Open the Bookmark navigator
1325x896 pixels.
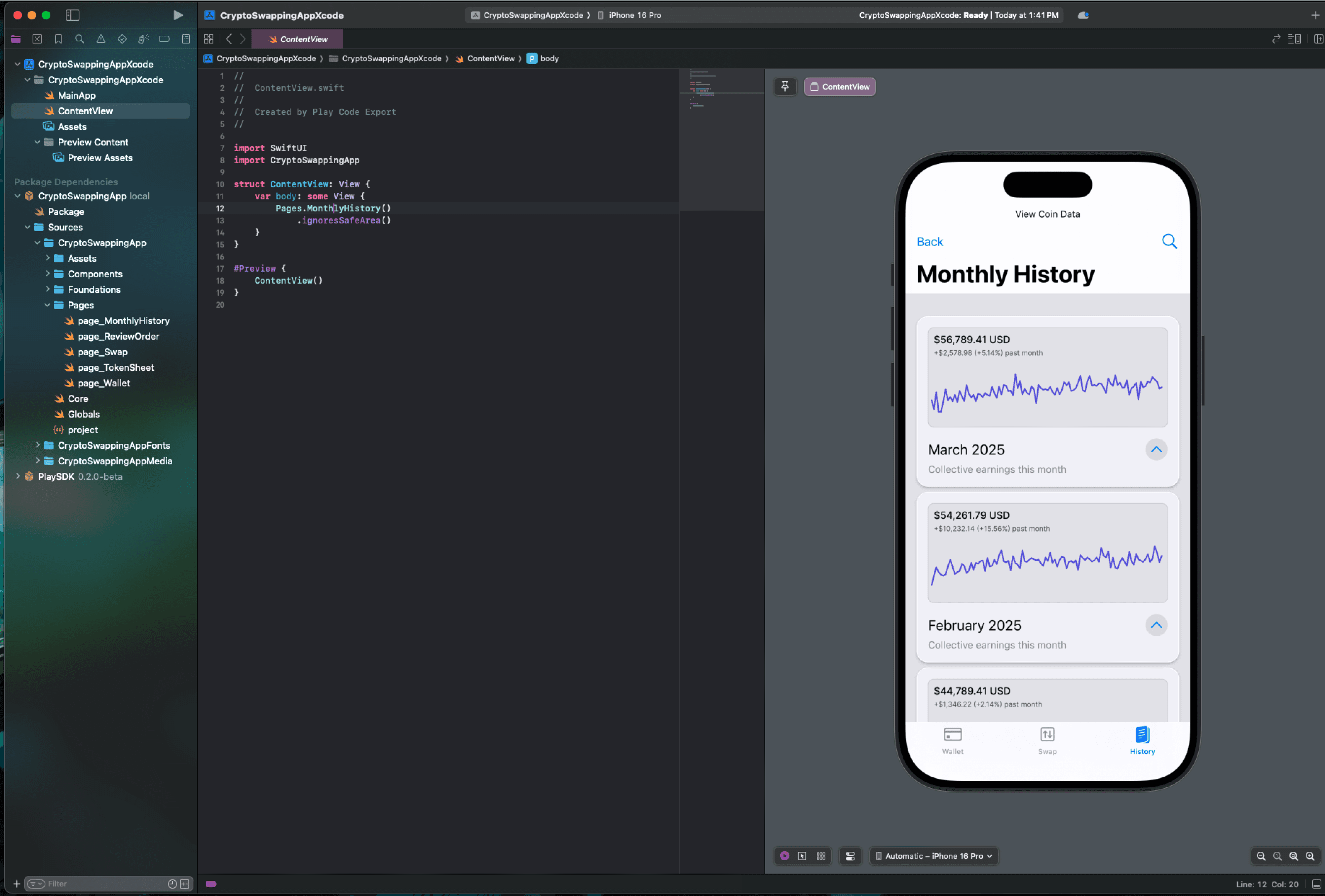point(58,39)
